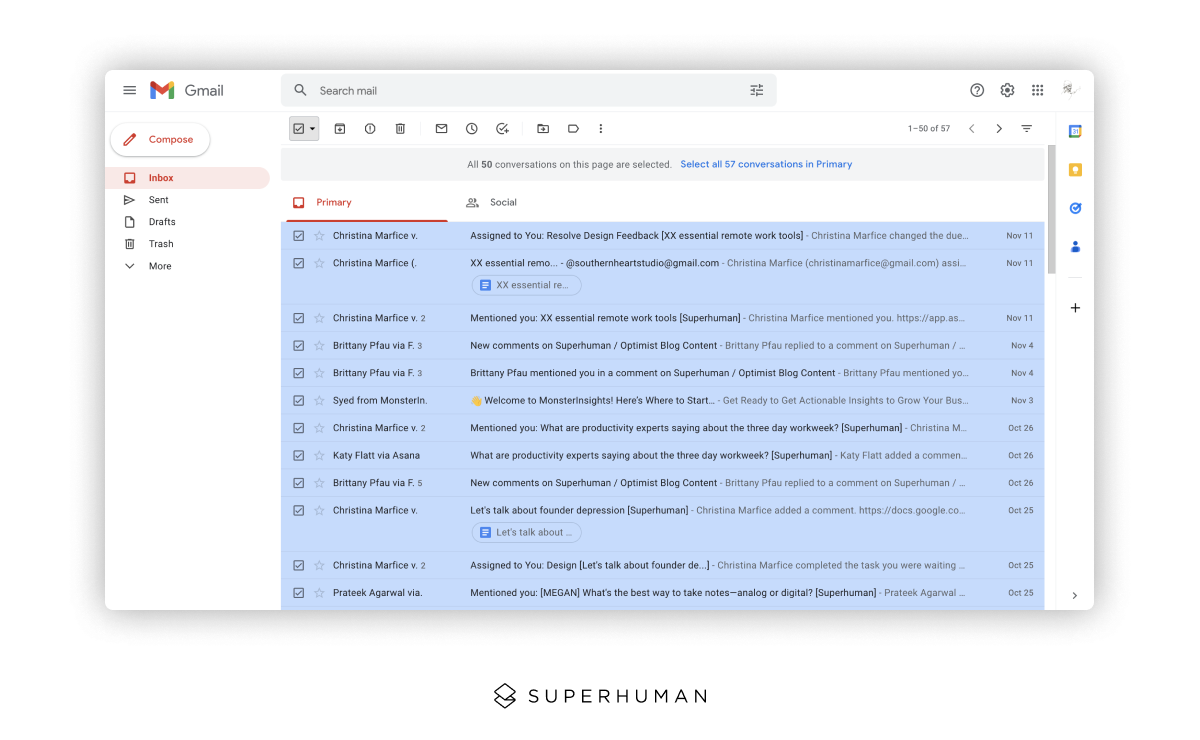Open Google Keep side panel icon

[1075, 170]
